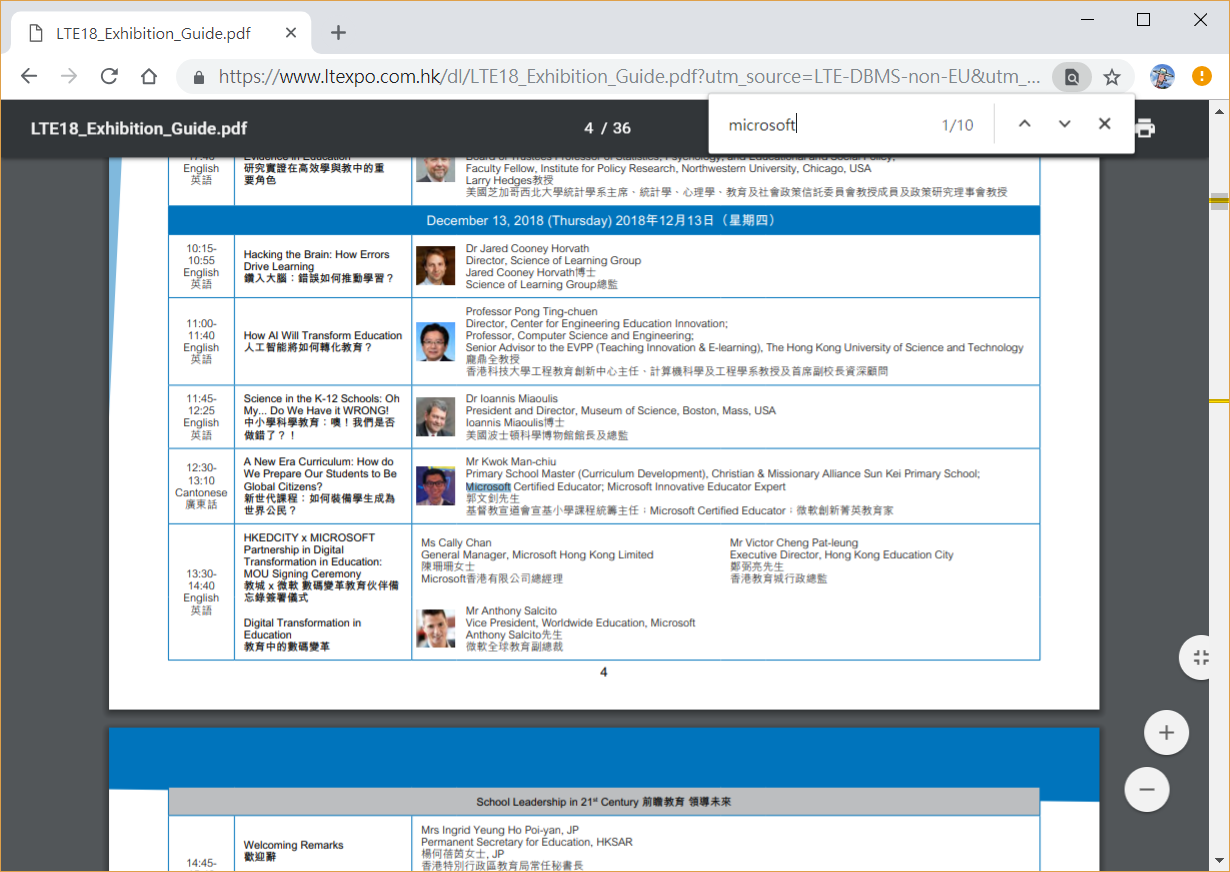The image size is (1230, 872).
Task: Jump to the previous search match
Action: click(1024, 124)
